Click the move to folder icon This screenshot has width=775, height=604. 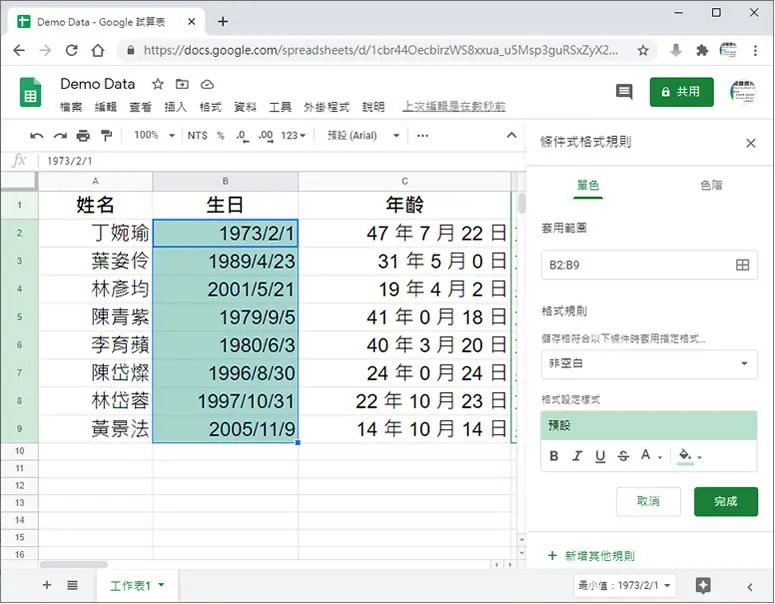coord(182,84)
